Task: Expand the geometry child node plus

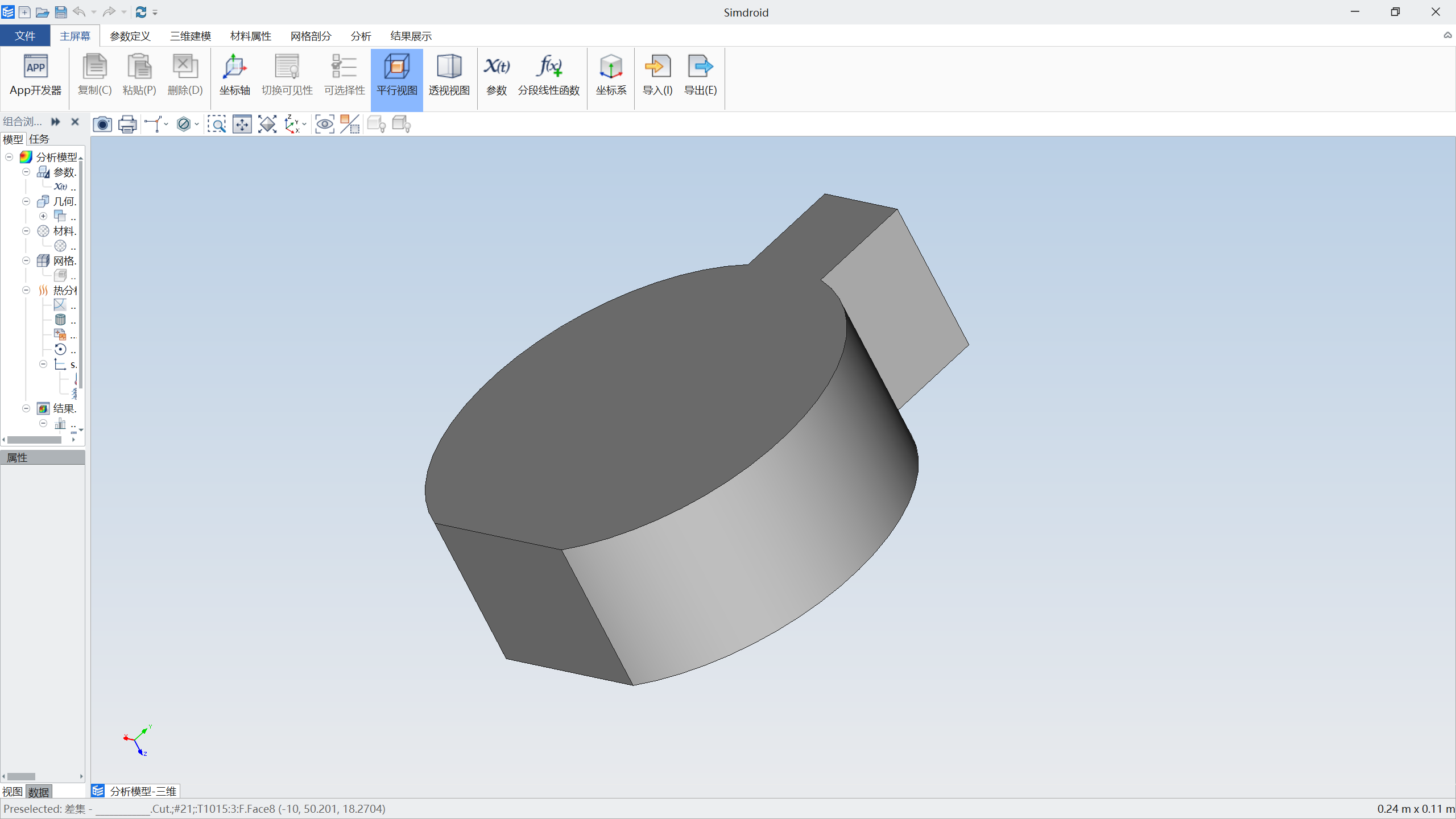Action: (43, 216)
